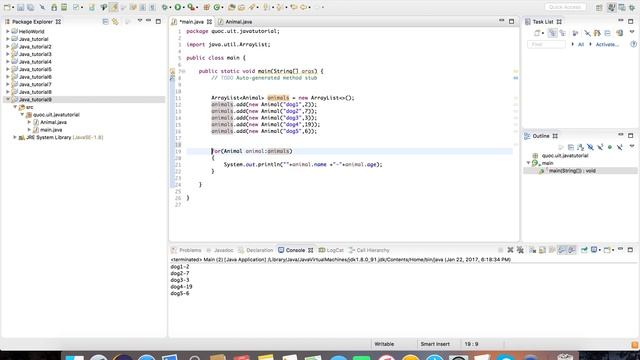Screen dimensions: 640x360
Task: Toggle Hide Static Members in Outline
Action: pos(600,147)
